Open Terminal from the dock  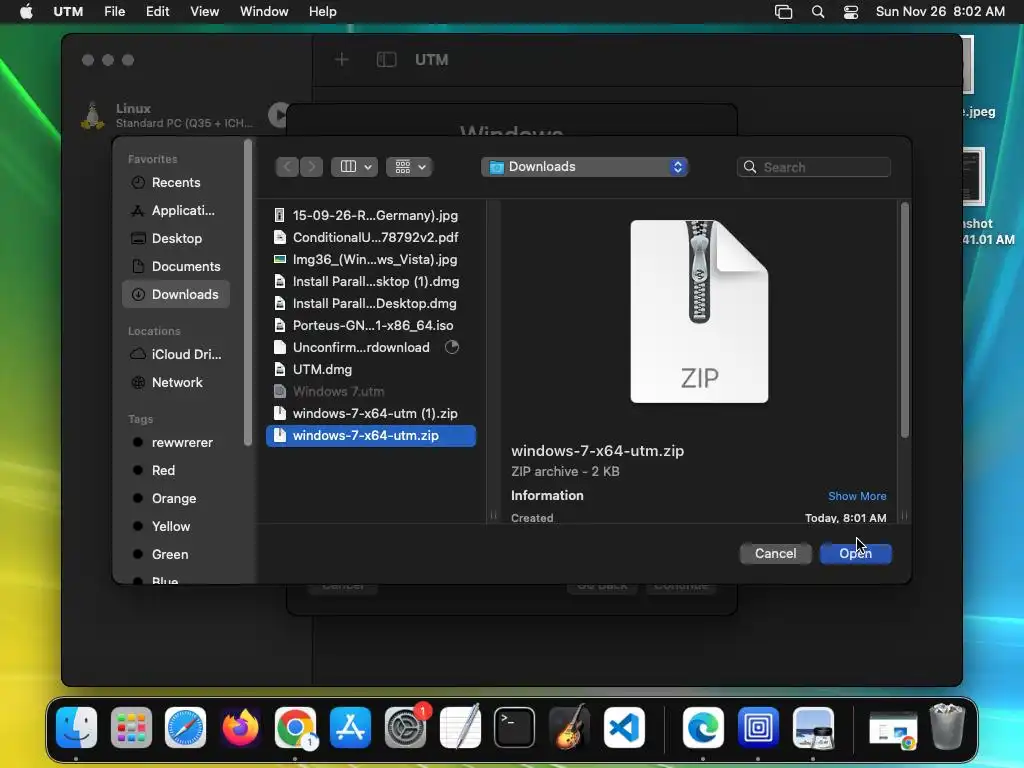(x=515, y=727)
